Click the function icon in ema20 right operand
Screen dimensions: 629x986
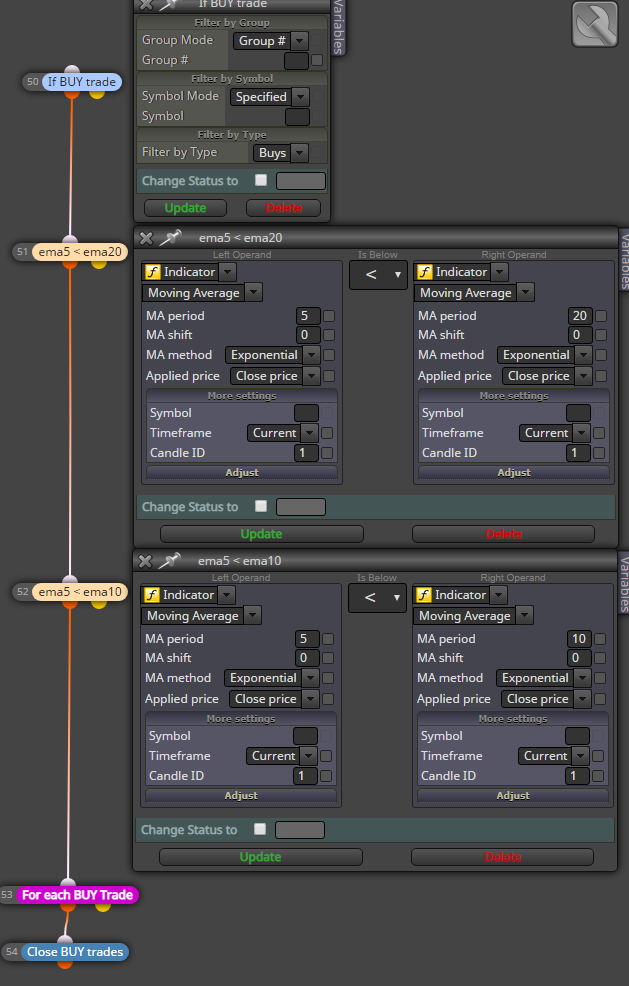425,272
